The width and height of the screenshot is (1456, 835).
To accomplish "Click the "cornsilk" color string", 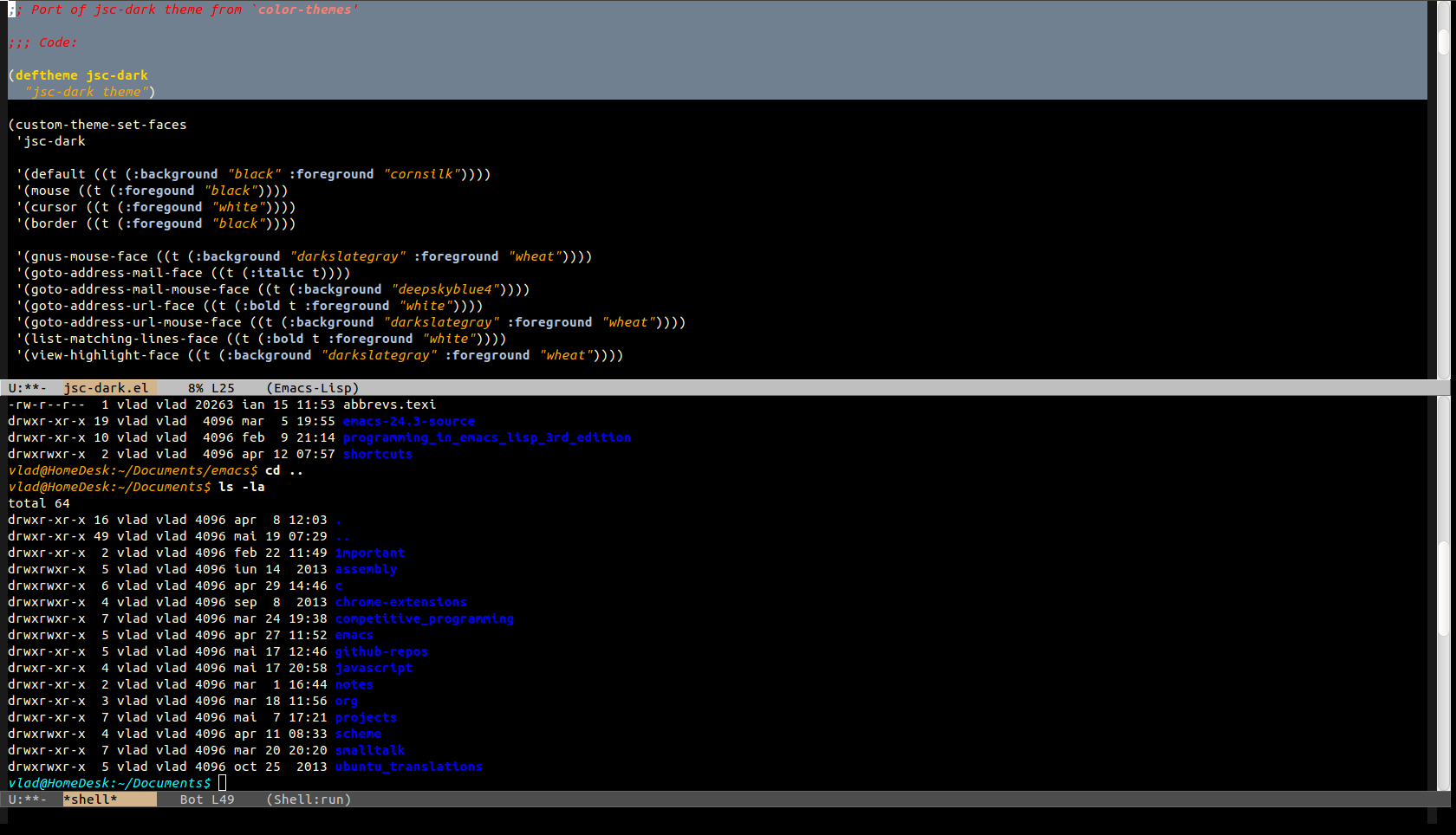I will pos(421,174).
